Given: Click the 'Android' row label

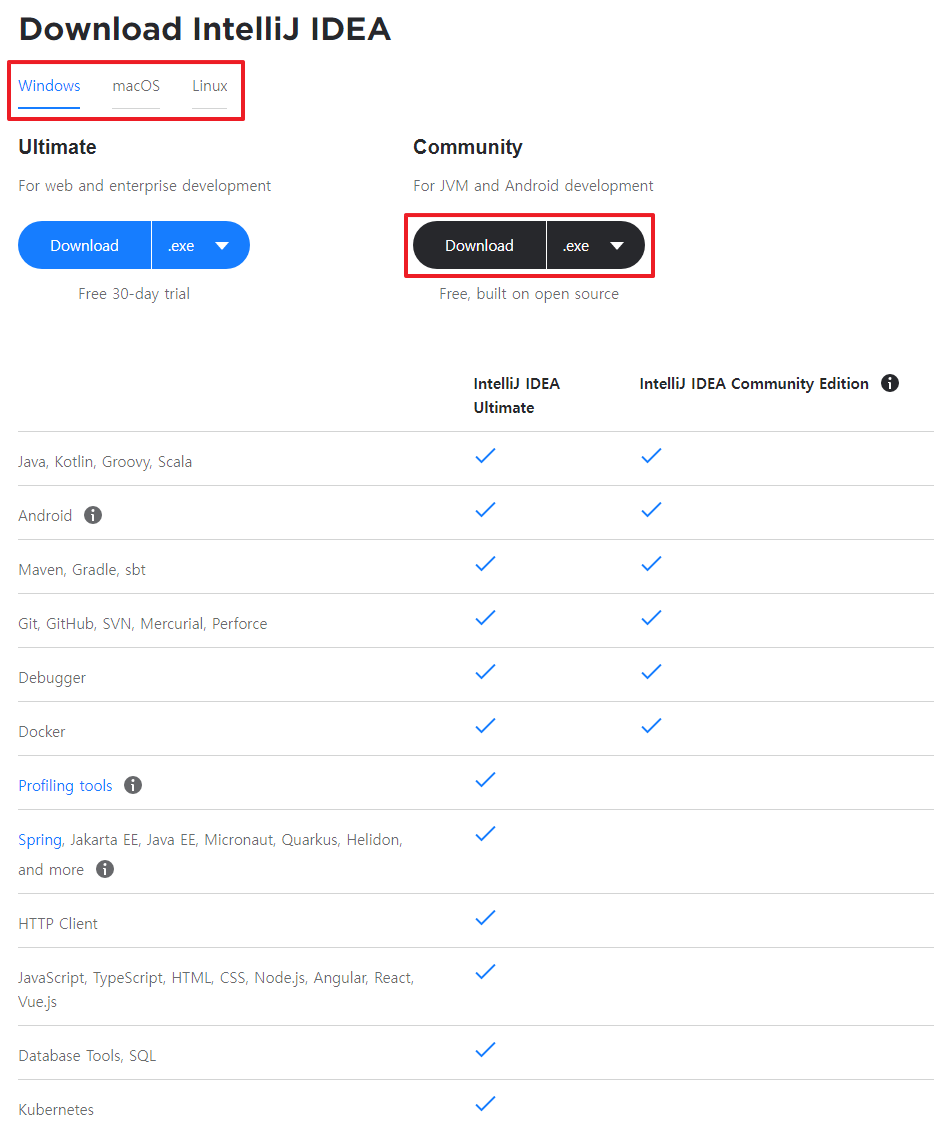Looking at the screenshot, I should [x=45, y=515].
